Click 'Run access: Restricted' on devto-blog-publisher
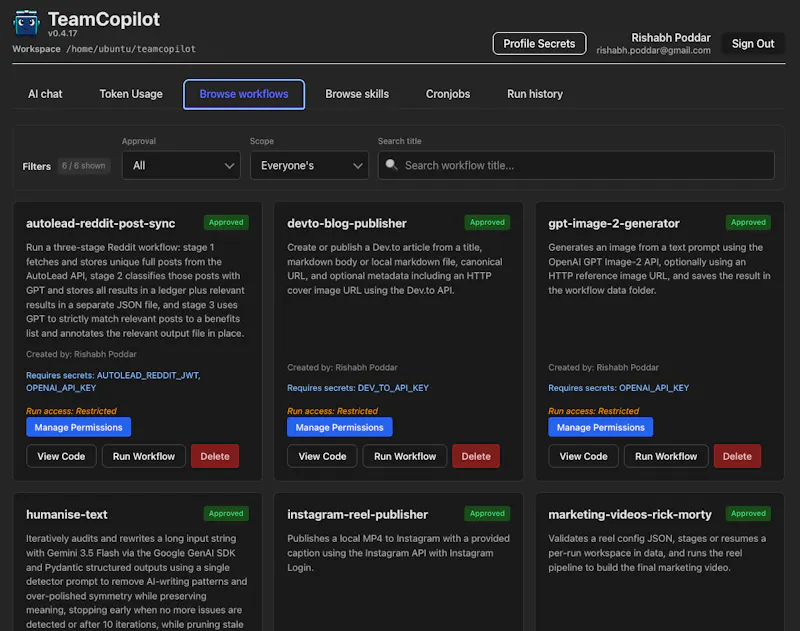This screenshot has width=800, height=631. (332, 411)
